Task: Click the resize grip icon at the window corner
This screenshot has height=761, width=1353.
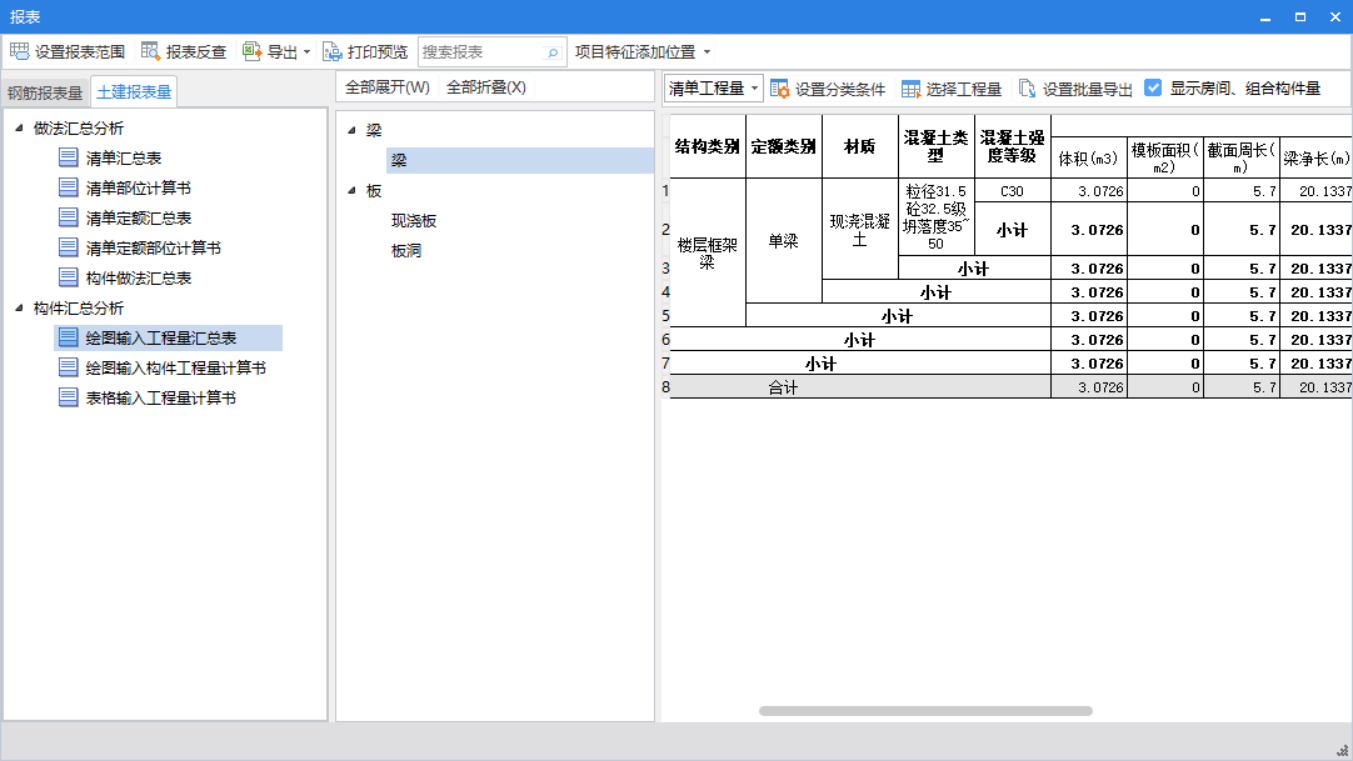Action: point(1342,750)
